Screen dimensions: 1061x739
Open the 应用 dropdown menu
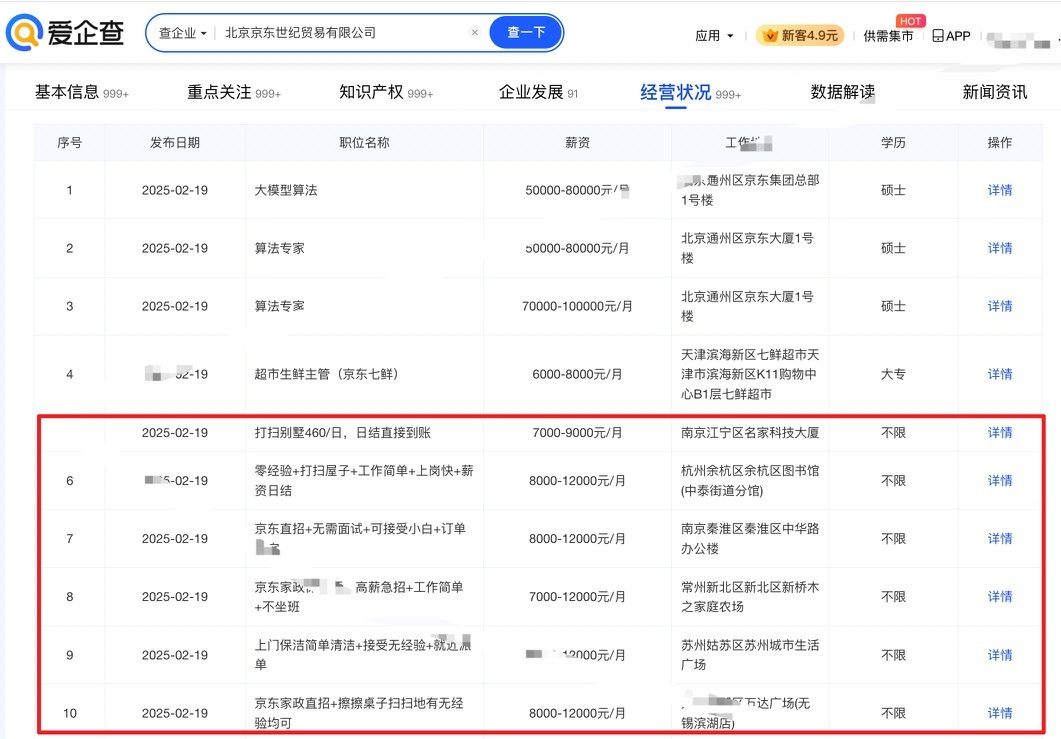click(x=714, y=36)
